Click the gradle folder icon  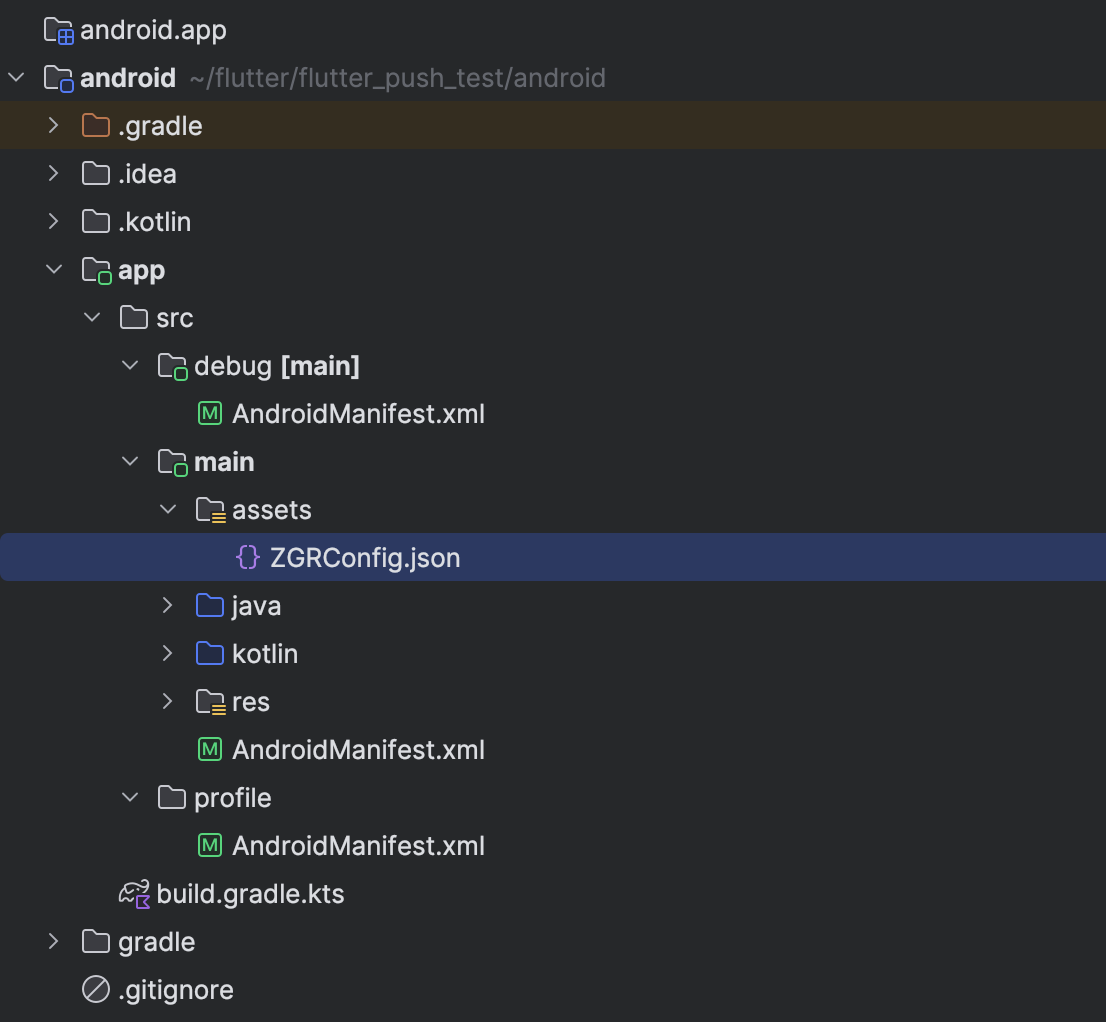[96, 941]
